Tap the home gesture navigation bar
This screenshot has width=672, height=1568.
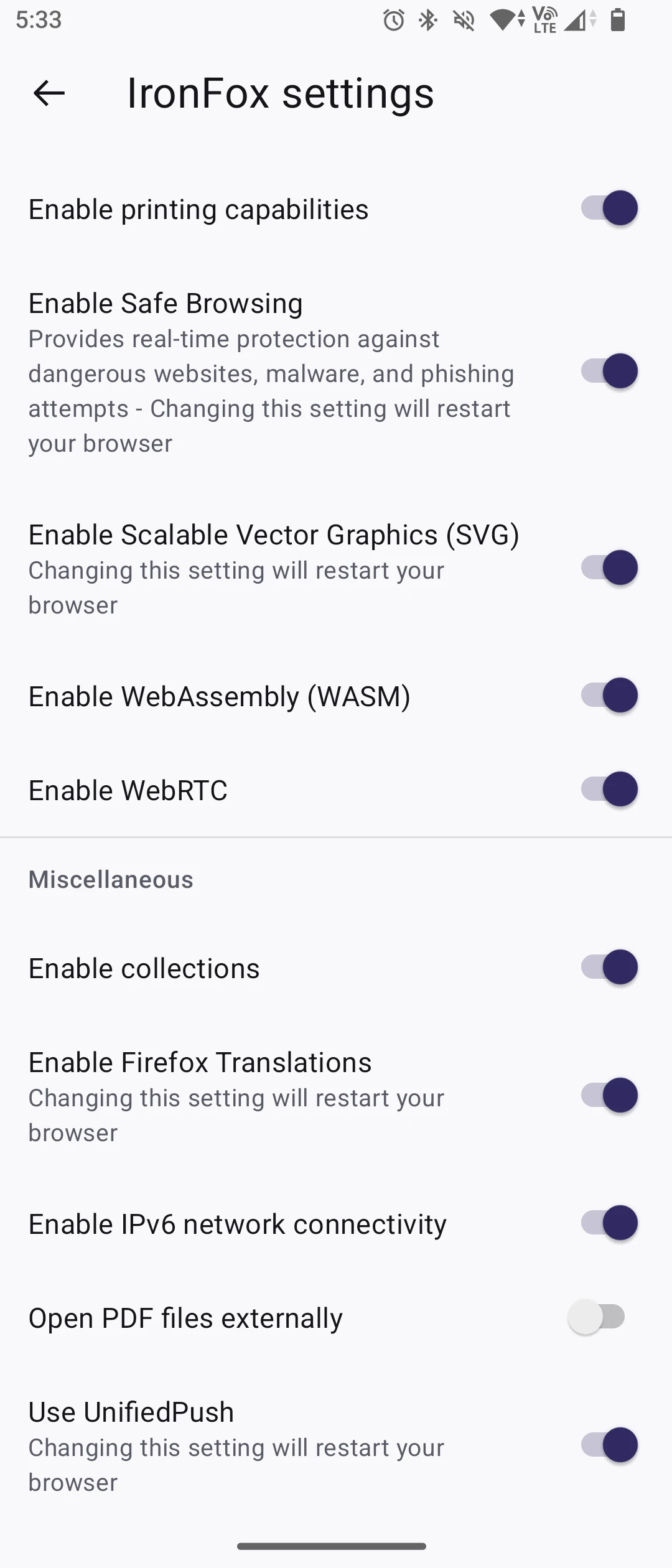click(332, 1546)
